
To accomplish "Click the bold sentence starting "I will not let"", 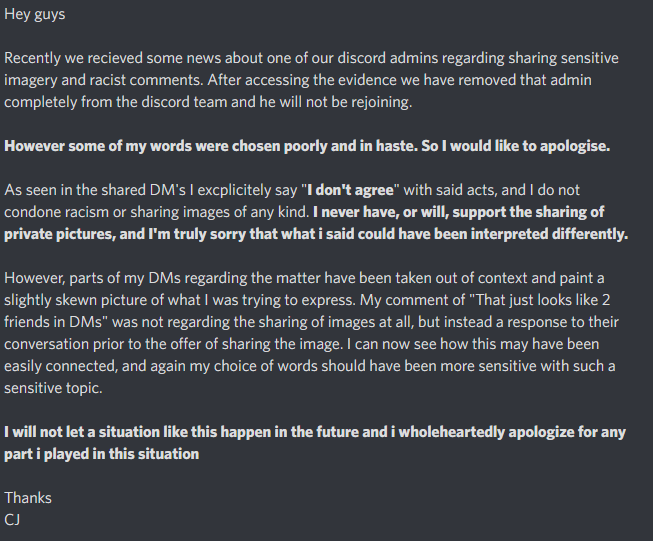I will pos(150,432).
